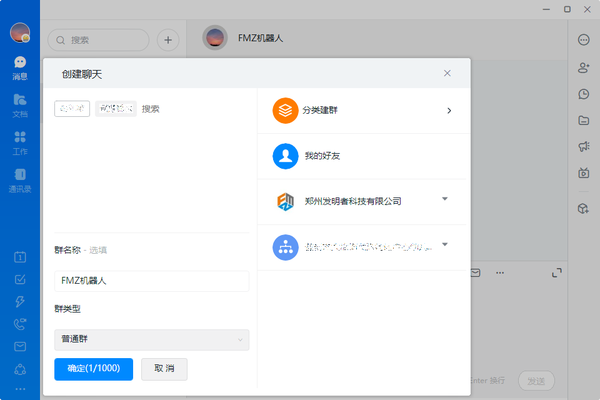Click the add member icon on right panel
This screenshot has width=600, height=400.
point(583,67)
